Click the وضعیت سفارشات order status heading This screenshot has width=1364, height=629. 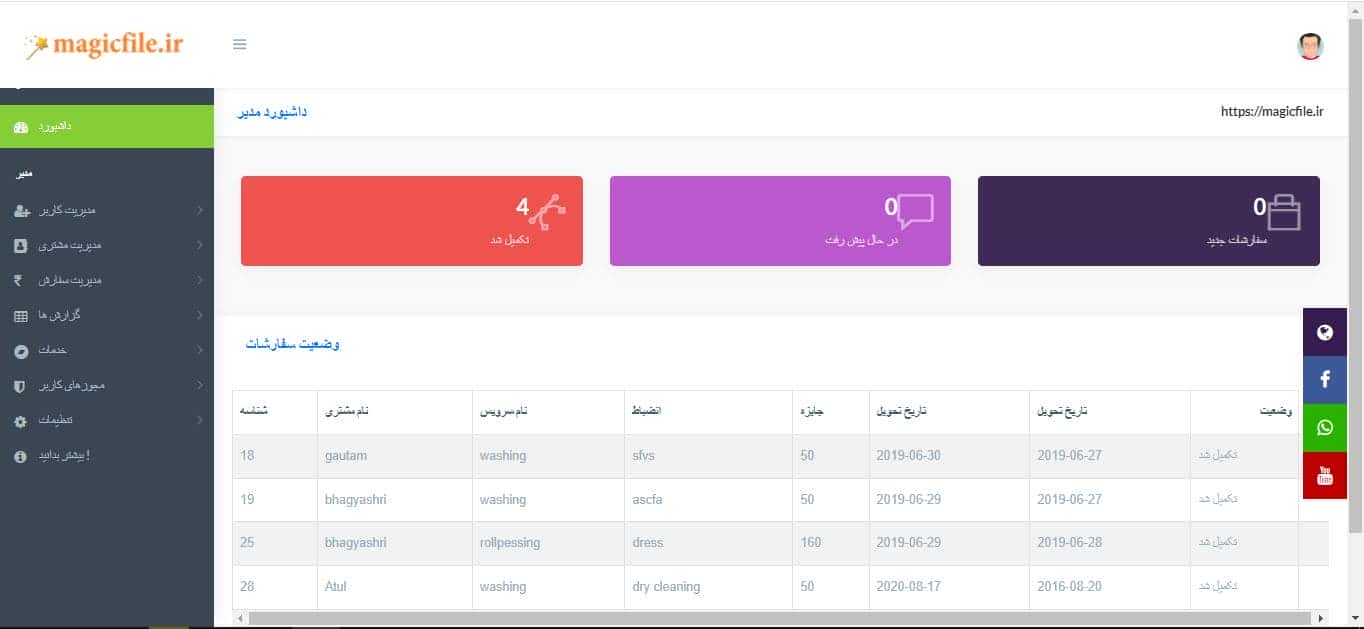293,344
